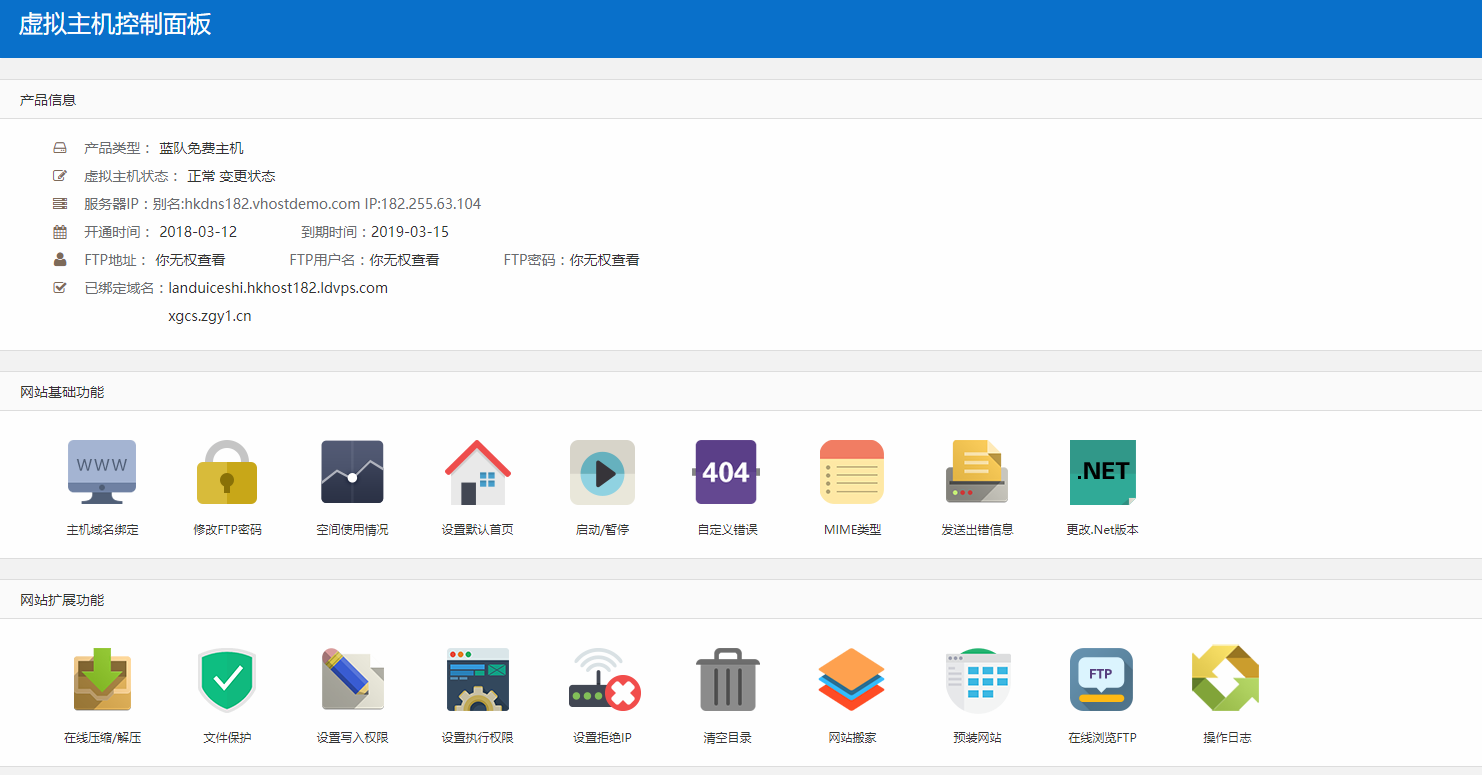Click the 发送出错信息 printer icon

(977, 472)
